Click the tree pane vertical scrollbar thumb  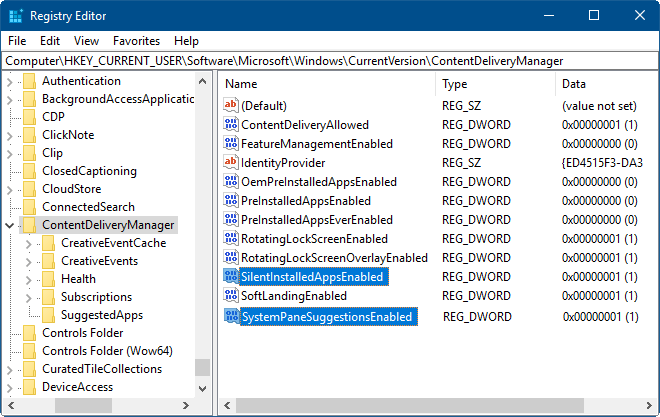coord(203,366)
